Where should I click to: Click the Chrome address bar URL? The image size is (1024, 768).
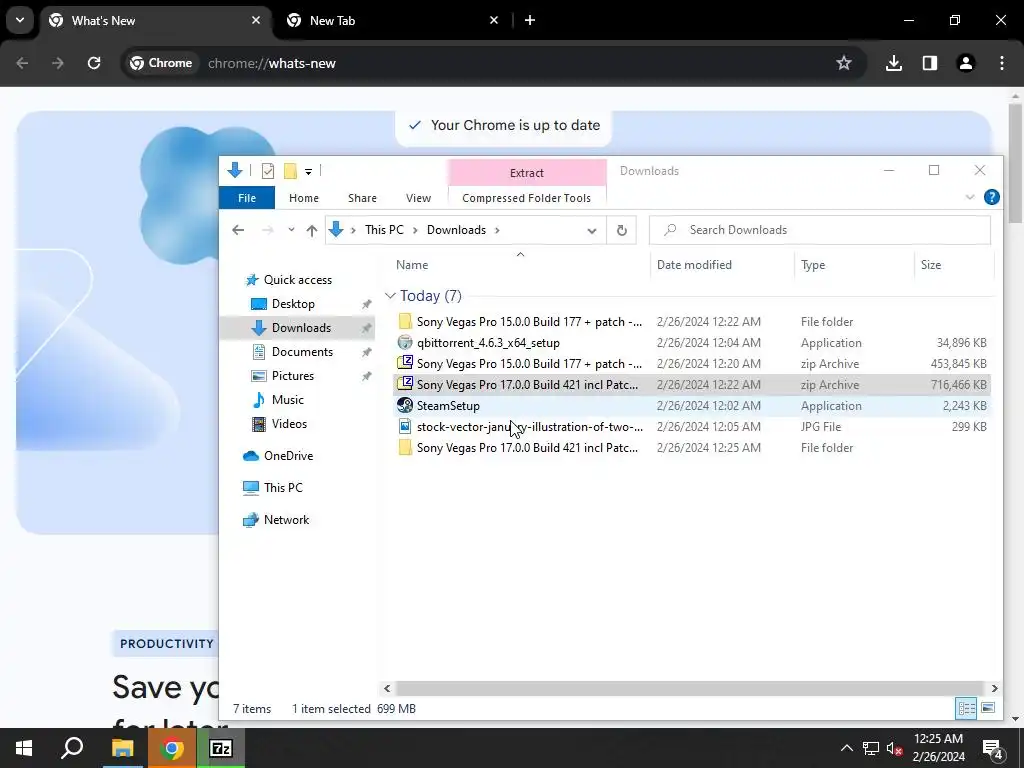[x=272, y=63]
